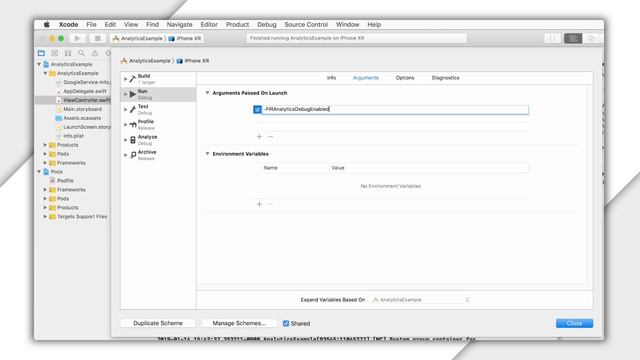The image size is (640, 360).
Task: Collapse Arguments Passed On Launch section
Action: [207, 93]
